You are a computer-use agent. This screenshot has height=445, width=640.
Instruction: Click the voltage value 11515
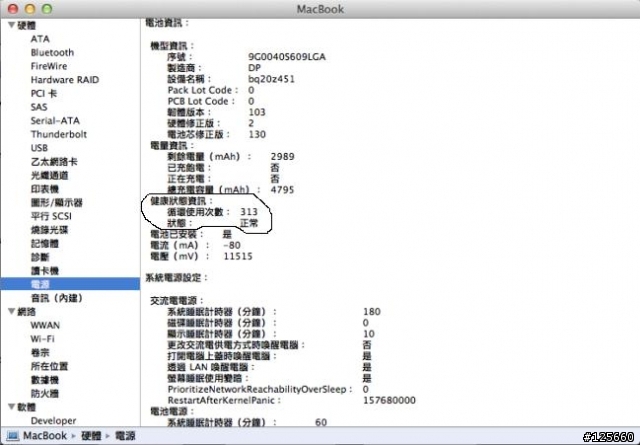point(238,256)
